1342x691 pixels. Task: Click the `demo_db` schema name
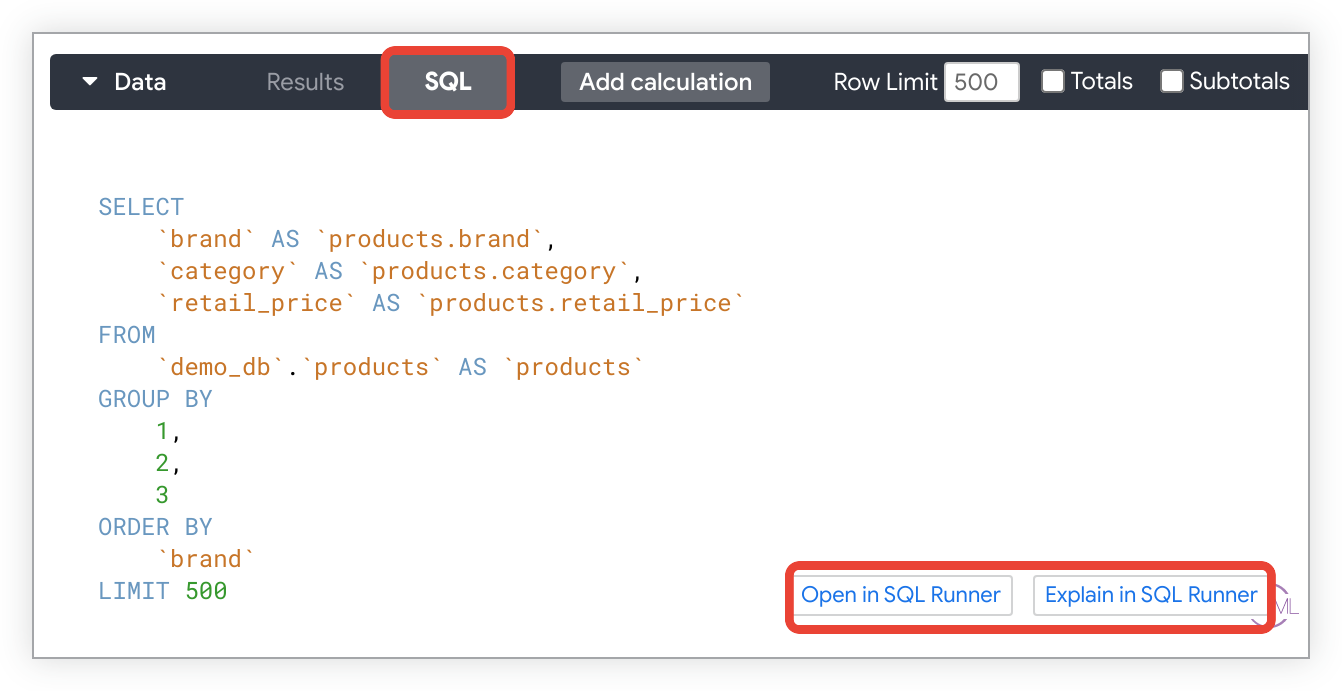221,367
